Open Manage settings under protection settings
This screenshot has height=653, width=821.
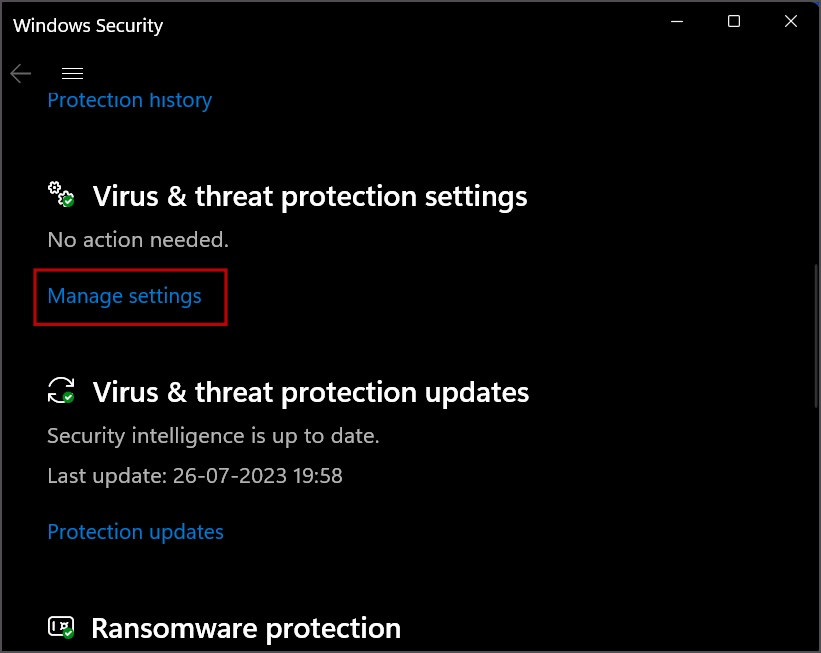point(125,296)
